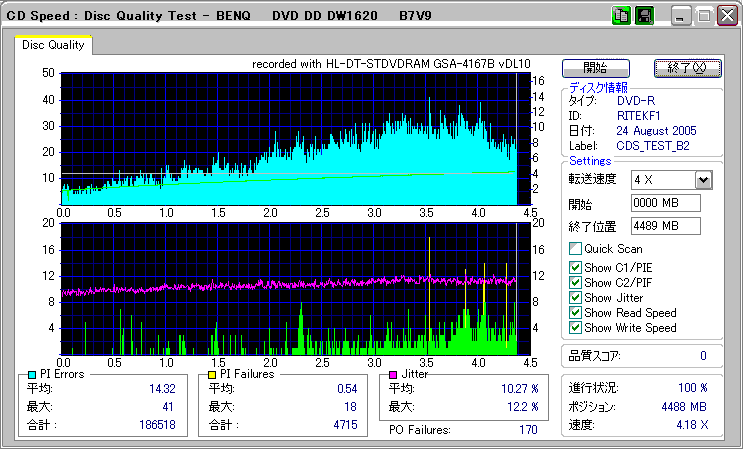Uncheck Show C1/PIE option
Image resolution: width=743 pixels, height=449 pixels.
(575, 267)
